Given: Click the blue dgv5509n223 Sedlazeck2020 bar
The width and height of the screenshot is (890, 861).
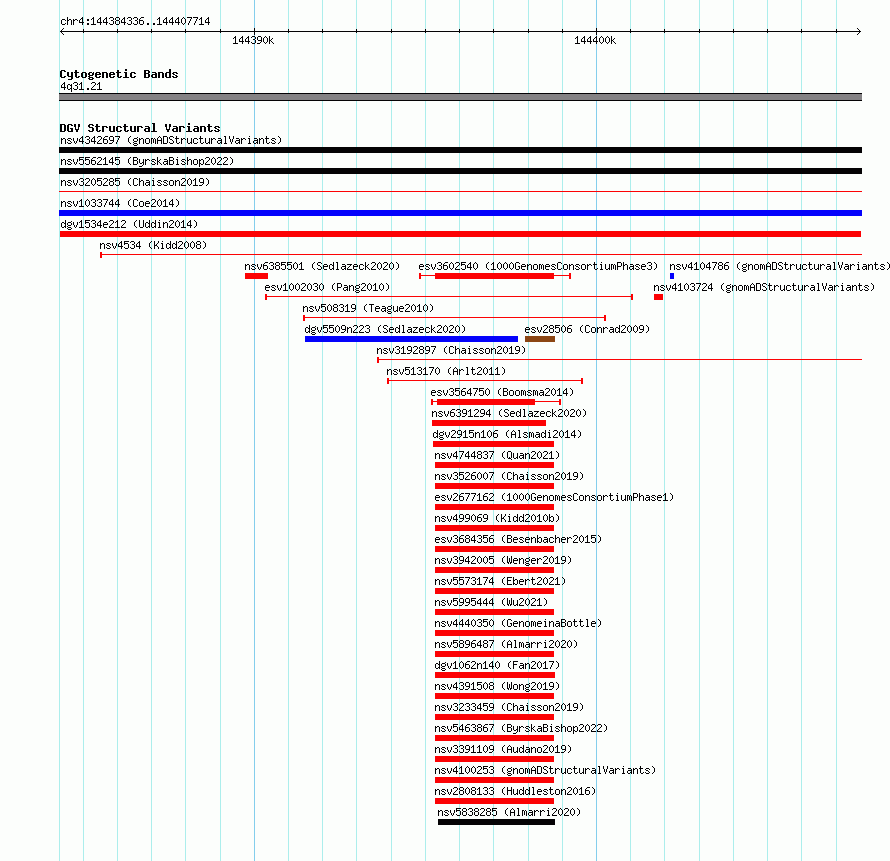Looking at the screenshot, I should [x=412, y=339].
